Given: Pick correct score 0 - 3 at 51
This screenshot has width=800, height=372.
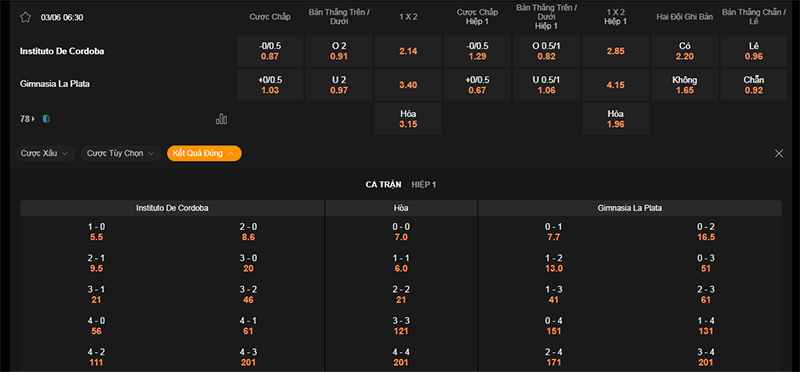Looking at the screenshot, I should [706, 263].
